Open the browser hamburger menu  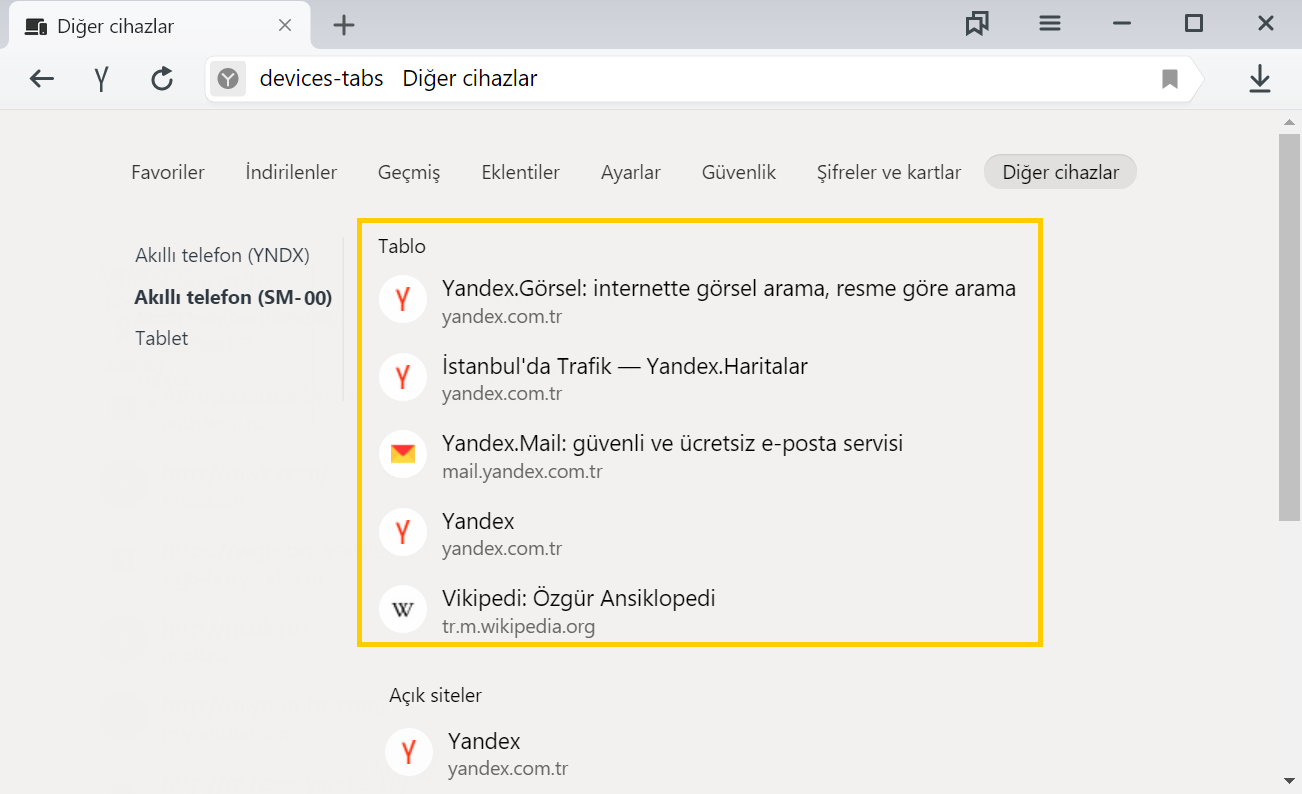pos(1050,24)
